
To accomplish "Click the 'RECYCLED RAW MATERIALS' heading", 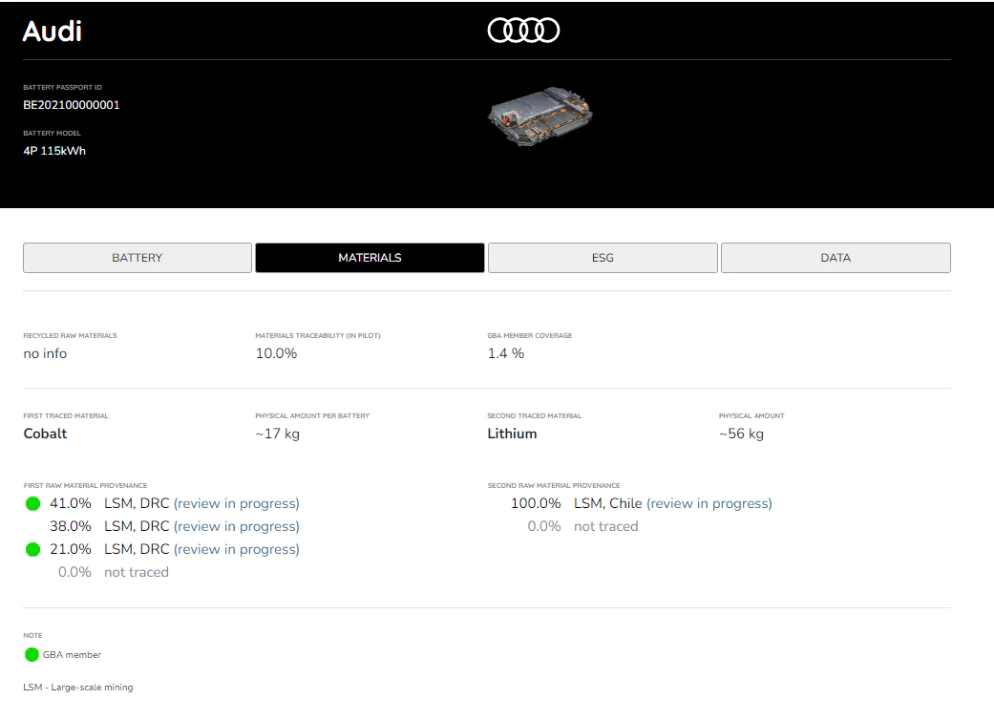I will pos(70,335).
